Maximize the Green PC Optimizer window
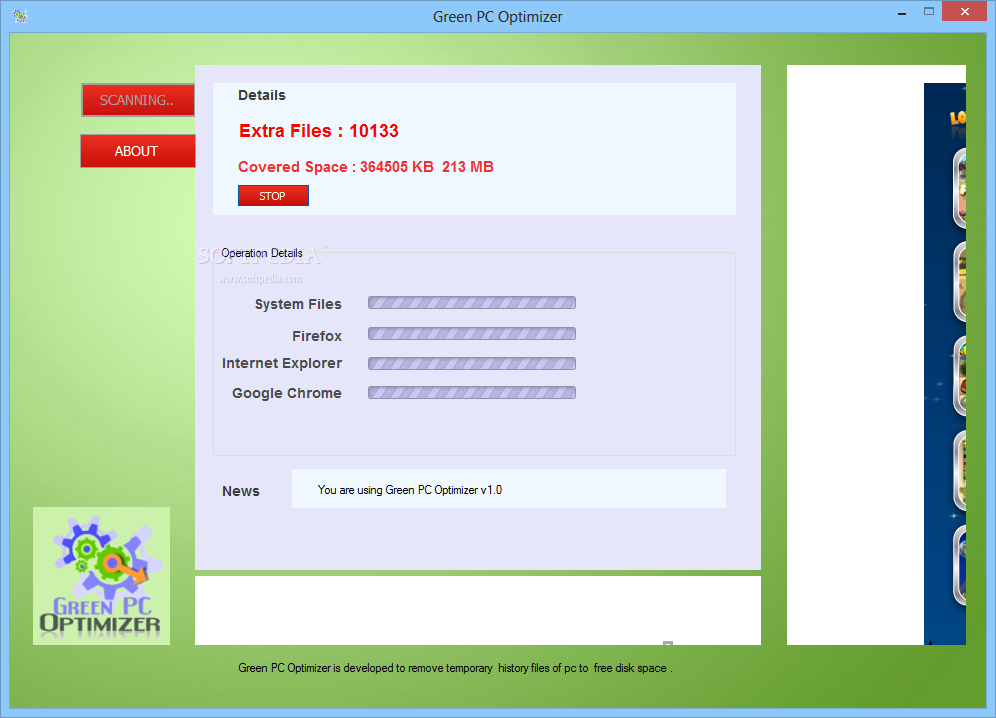Image resolution: width=996 pixels, height=718 pixels. pyautogui.click(x=929, y=11)
